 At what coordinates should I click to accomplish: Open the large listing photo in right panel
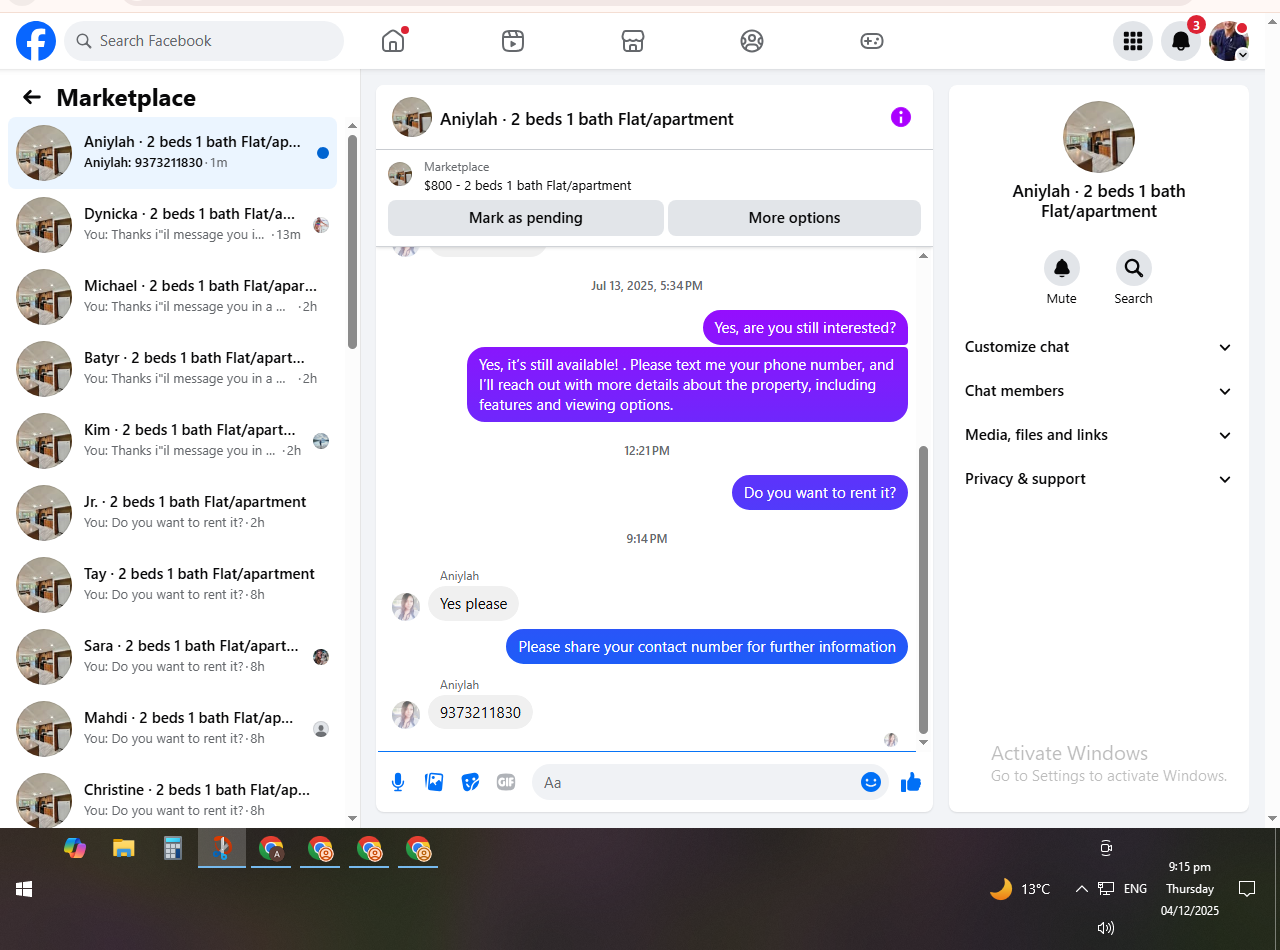1099,137
